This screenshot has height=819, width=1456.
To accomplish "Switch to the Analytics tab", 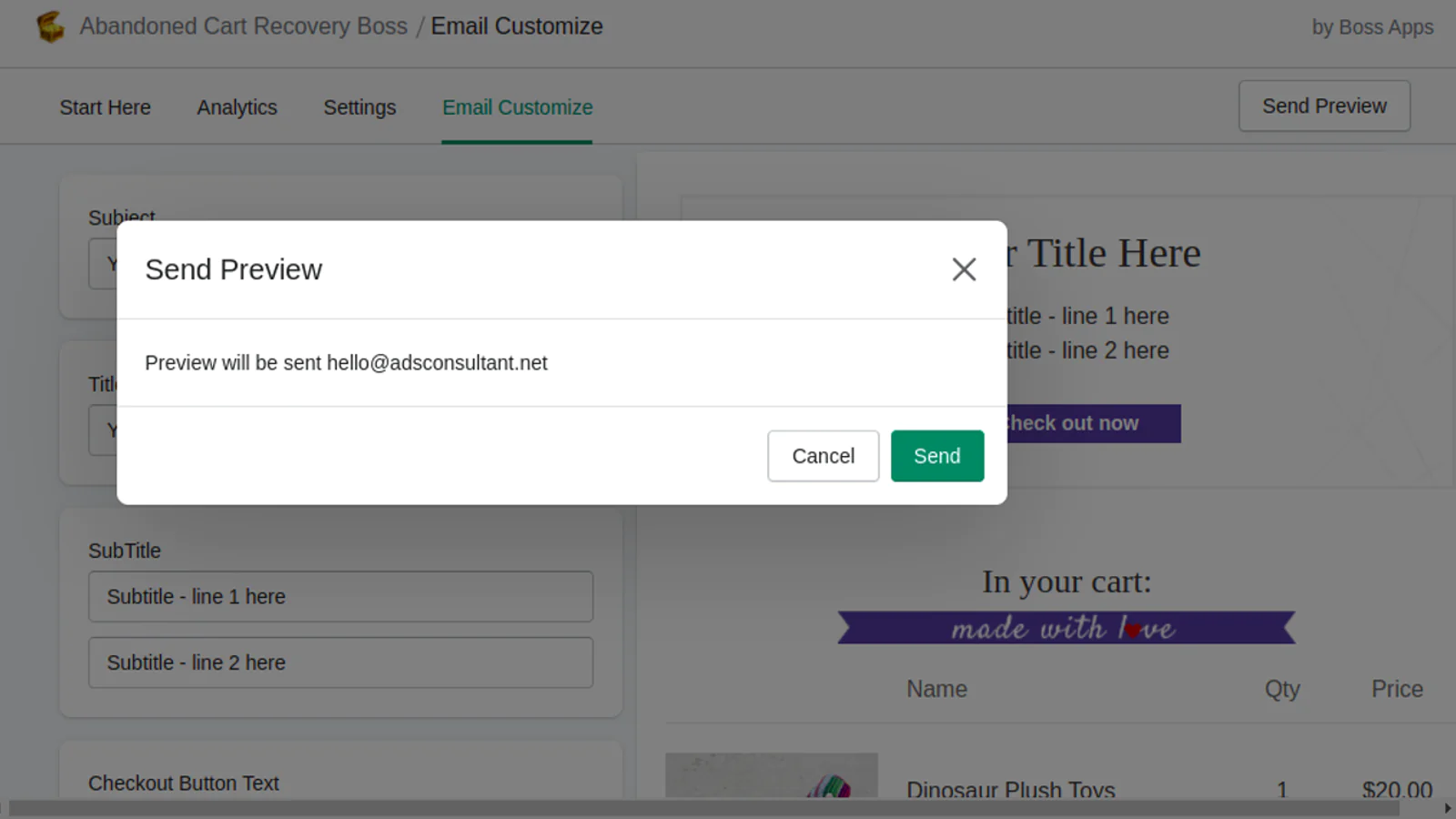I will click(x=237, y=107).
